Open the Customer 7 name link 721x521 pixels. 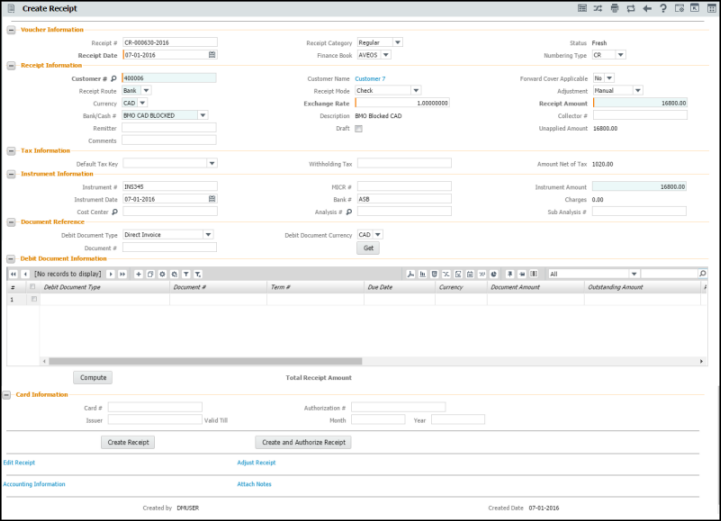pos(370,79)
